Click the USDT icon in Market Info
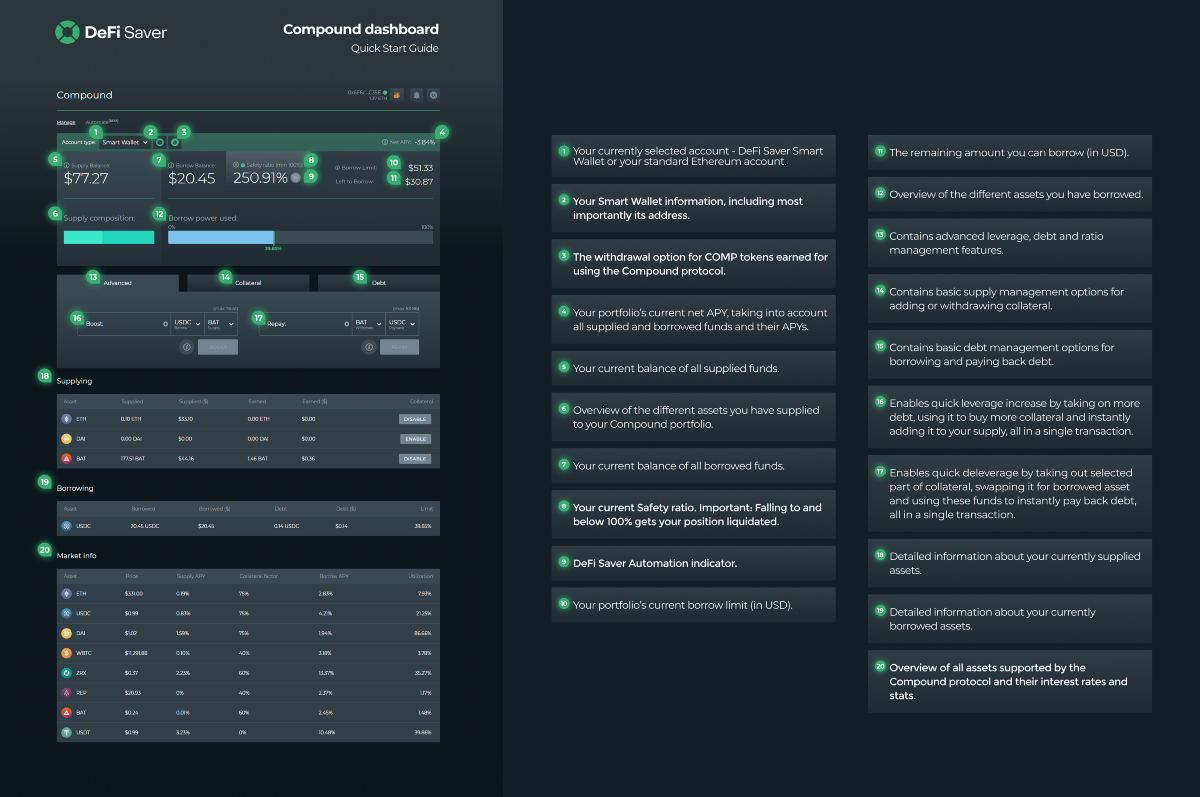The width and height of the screenshot is (1200, 797). pyautogui.click(x=66, y=732)
